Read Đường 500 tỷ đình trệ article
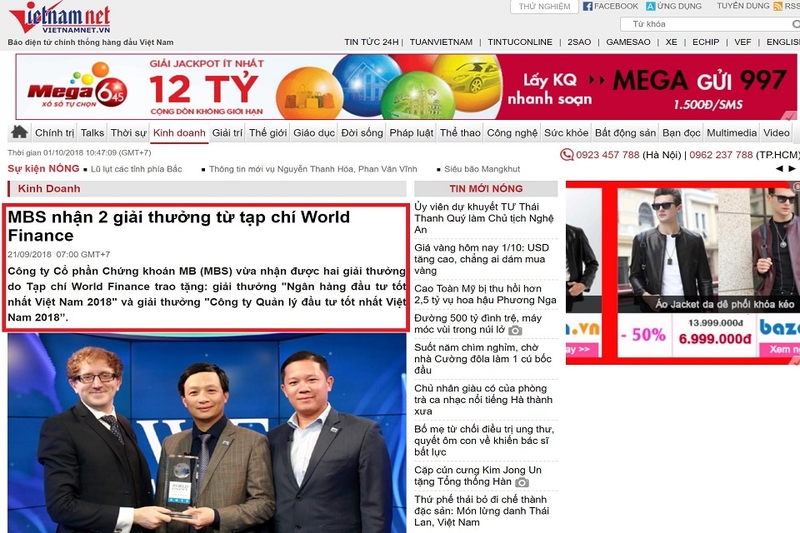The width and height of the screenshot is (800, 533). pyautogui.click(x=478, y=324)
